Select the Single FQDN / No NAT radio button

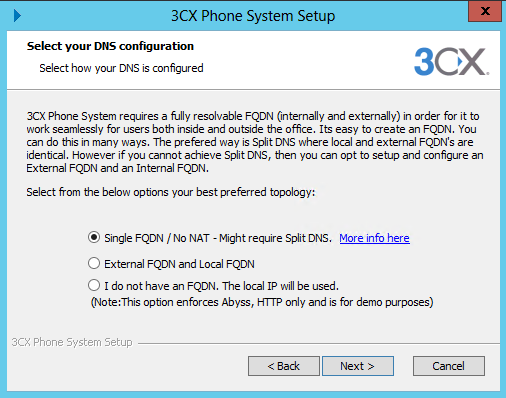point(94,238)
